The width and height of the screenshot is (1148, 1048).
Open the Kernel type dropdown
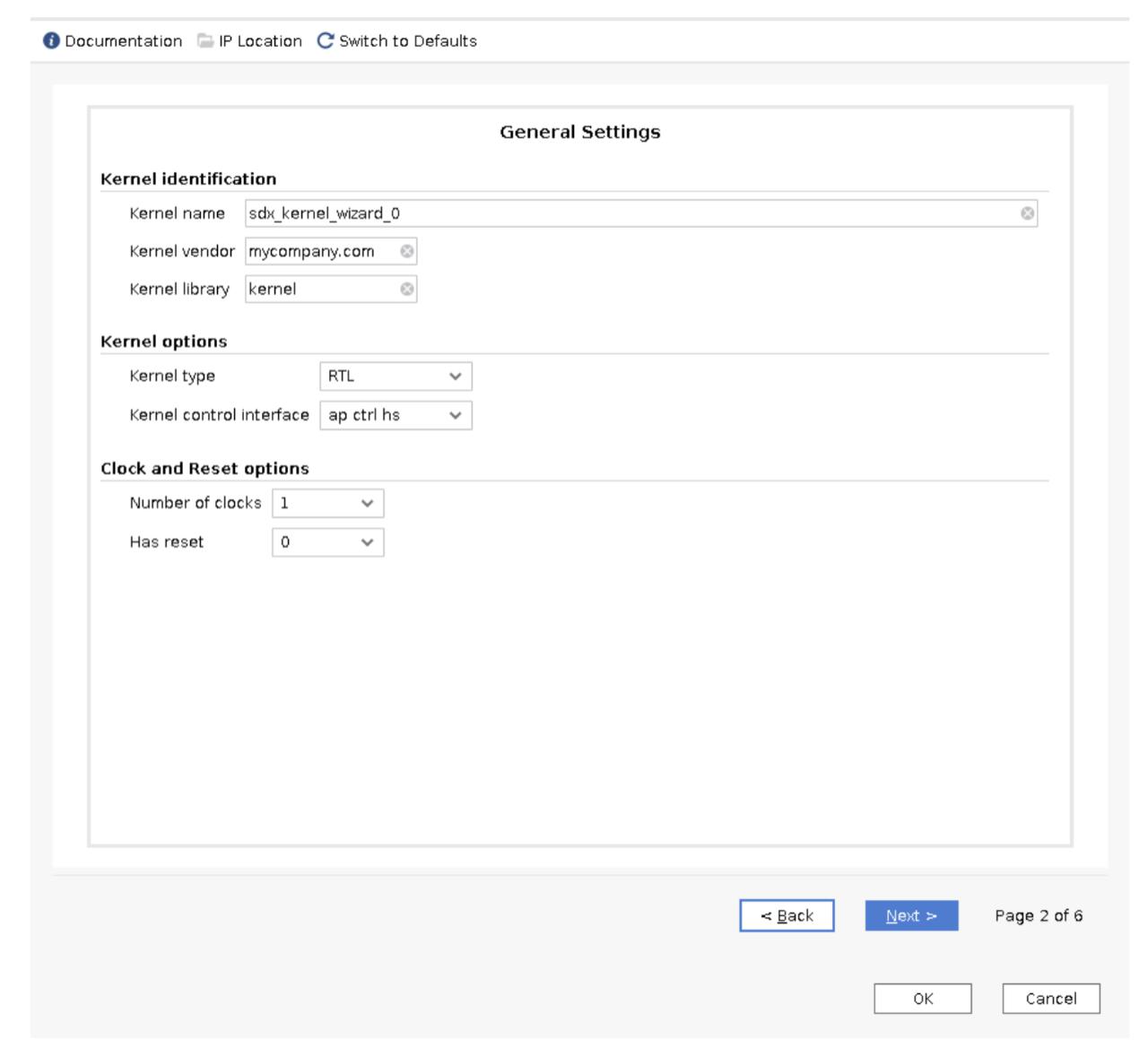pyautogui.click(x=396, y=377)
